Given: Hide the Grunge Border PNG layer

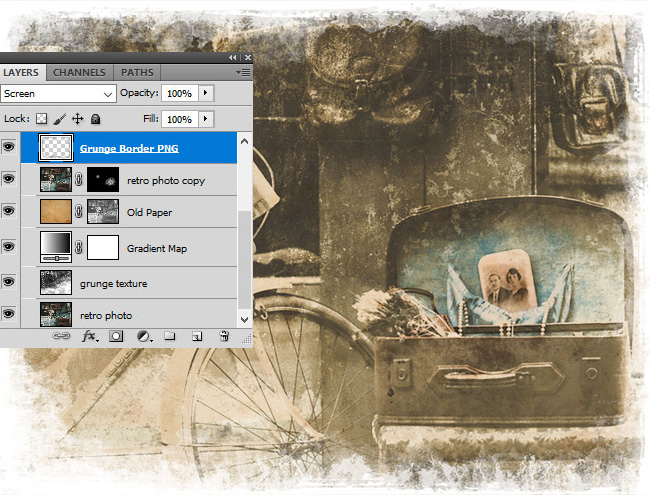Looking at the screenshot, I should point(10,148).
